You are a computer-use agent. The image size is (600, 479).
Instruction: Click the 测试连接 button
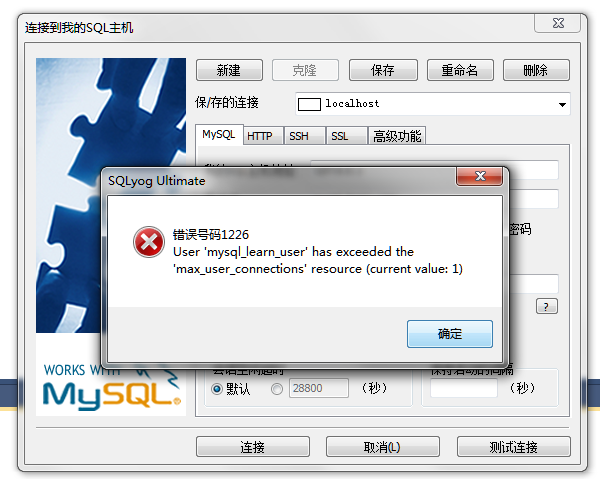tap(514, 447)
